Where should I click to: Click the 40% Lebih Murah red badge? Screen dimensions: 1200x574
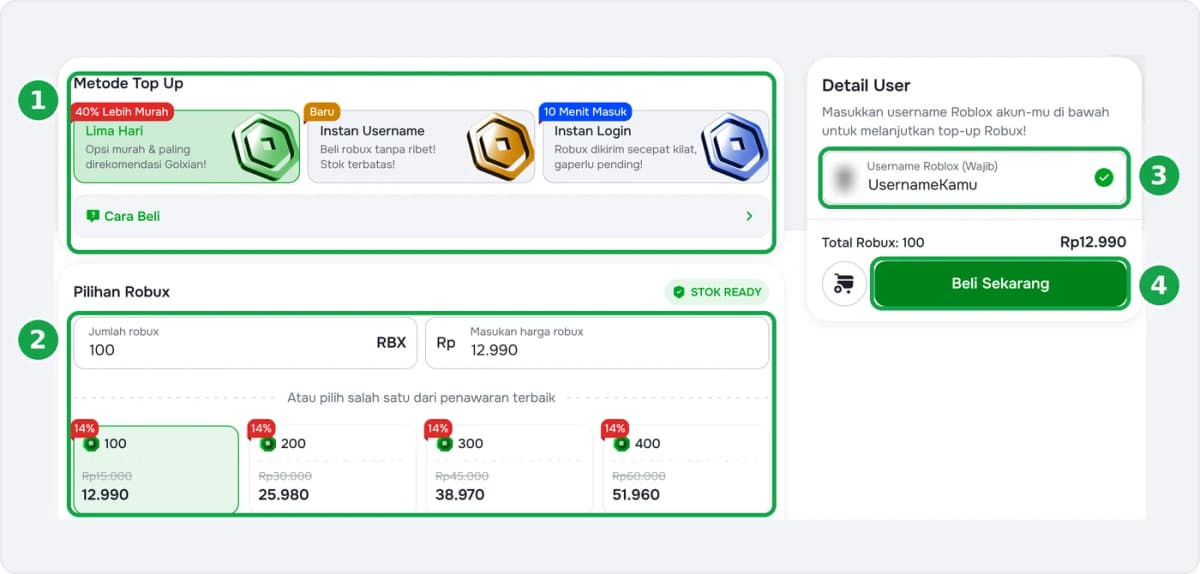point(123,111)
